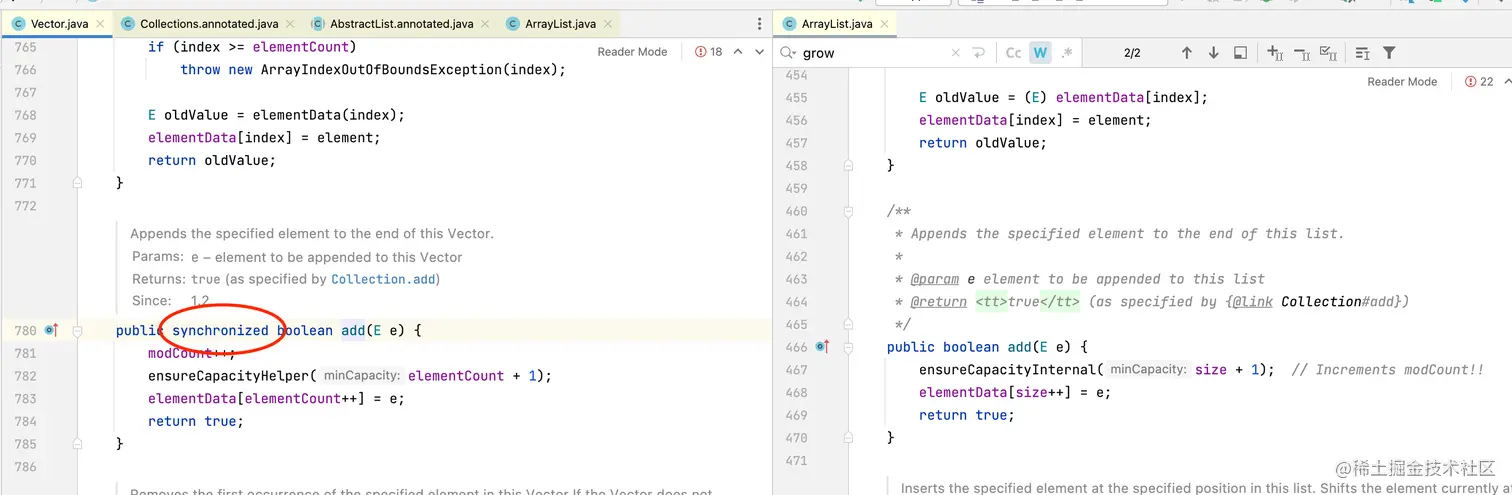The width and height of the screenshot is (1512, 495).
Task: Click 'elementData[size++] = e;' on line 468
Action: click(x=1015, y=392)
